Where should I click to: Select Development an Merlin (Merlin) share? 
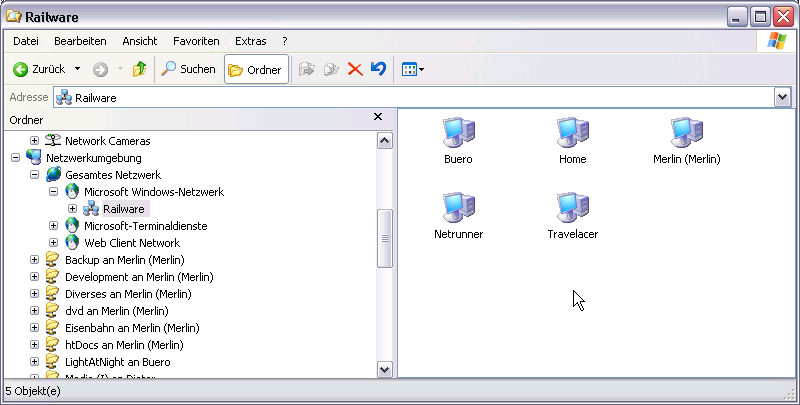[x=139, y=277]
